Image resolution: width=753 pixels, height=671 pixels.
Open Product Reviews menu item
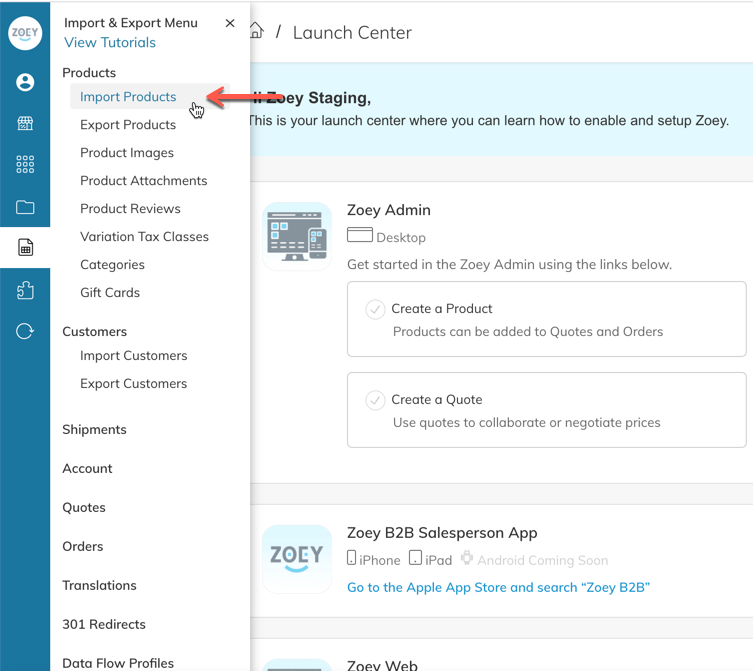(130, 208)
